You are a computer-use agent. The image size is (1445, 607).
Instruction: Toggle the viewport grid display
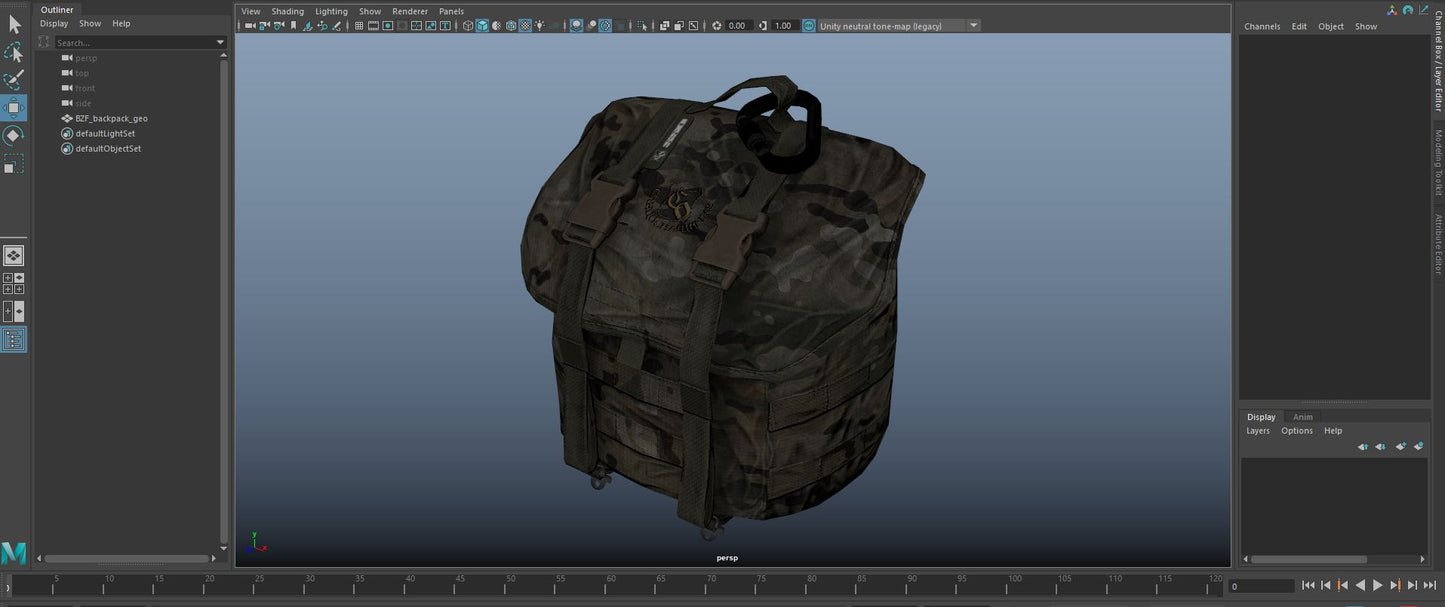[x=359, y=26]
